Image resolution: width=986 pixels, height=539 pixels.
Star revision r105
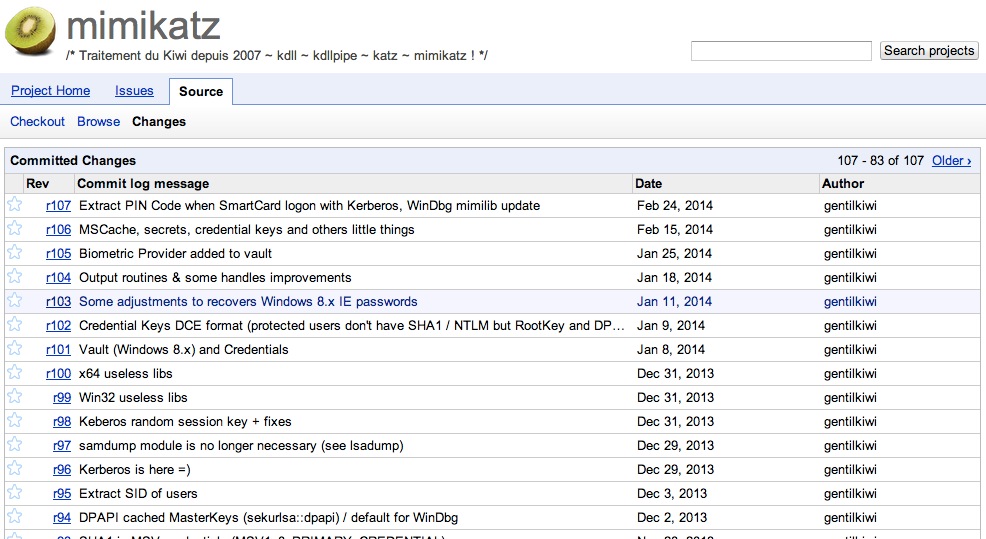(14, 252)
